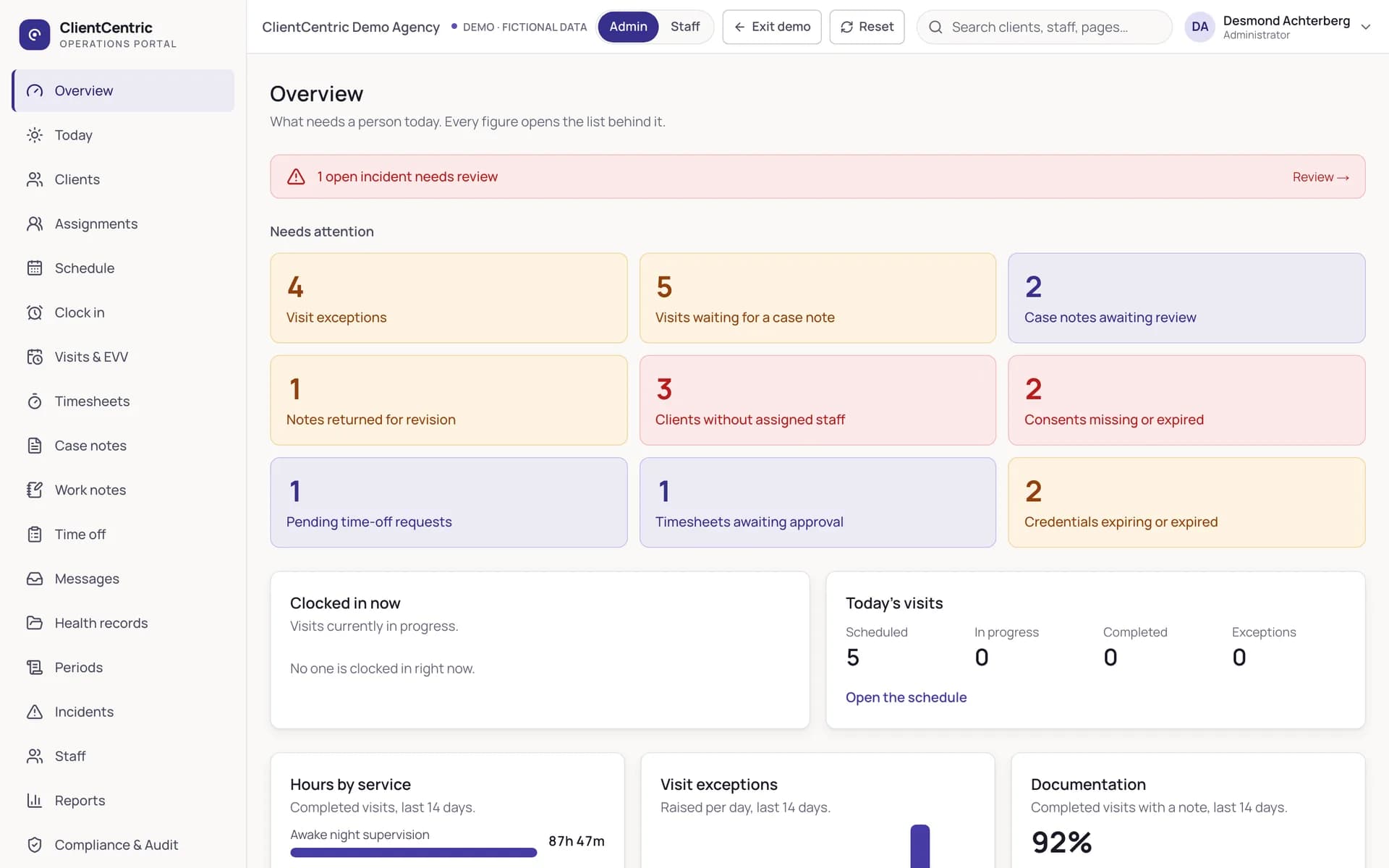Click the Exceptions count in Today's visits
1389x868 pixels.
coord(1239,657)
